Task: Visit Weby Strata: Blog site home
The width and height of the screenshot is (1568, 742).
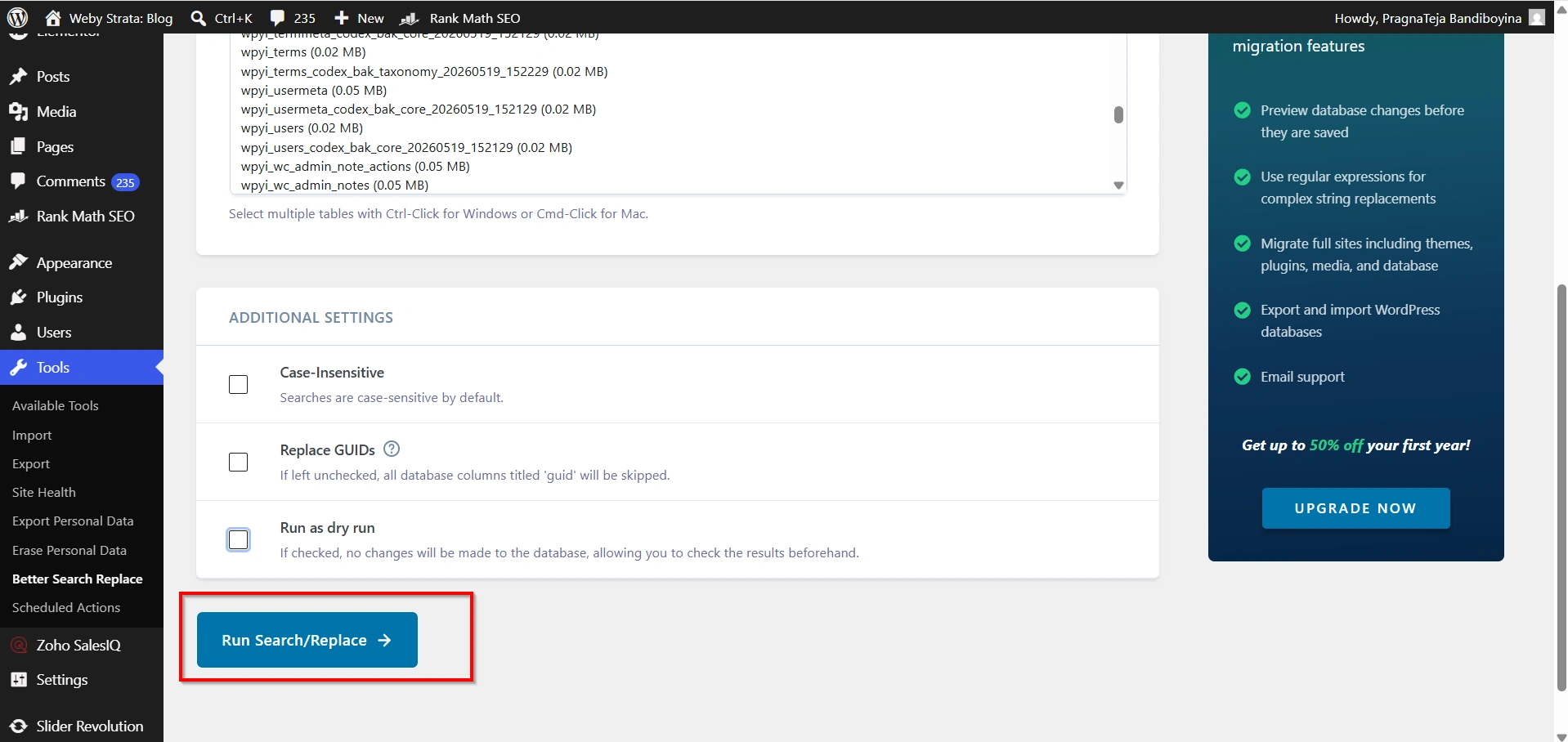Action: point(109,18)
